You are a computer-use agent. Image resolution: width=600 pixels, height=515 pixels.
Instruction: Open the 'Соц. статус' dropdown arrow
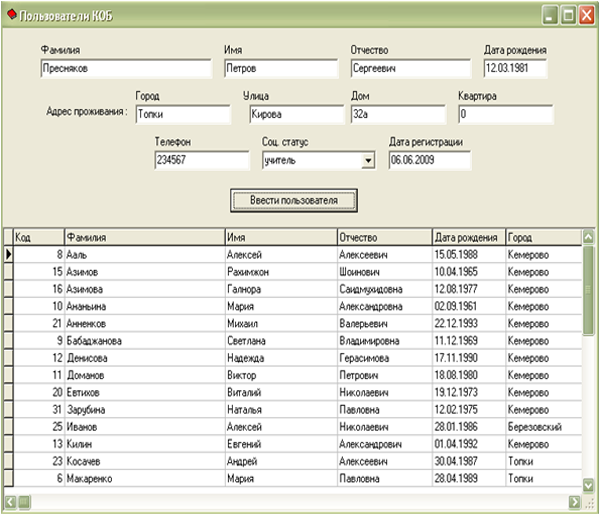(x=367, y=160)
